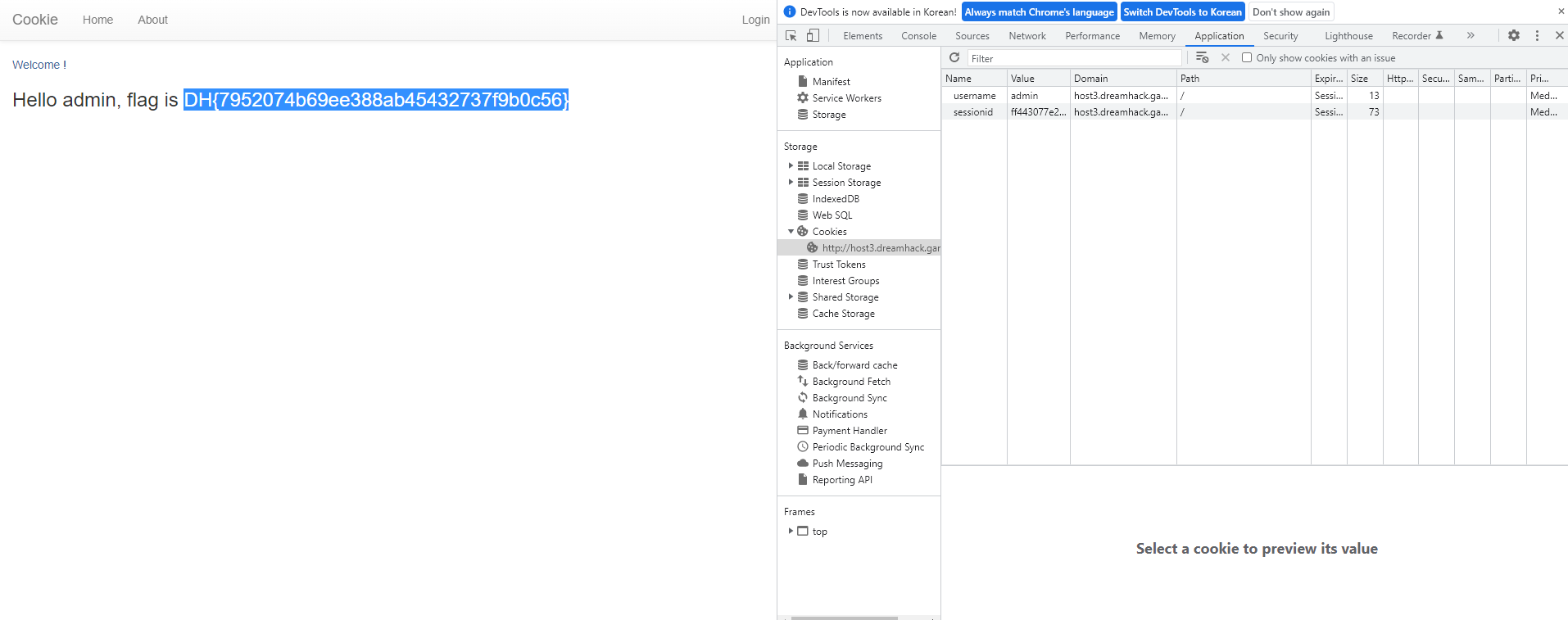Toggle the device toolbar icon

point(813,35)
